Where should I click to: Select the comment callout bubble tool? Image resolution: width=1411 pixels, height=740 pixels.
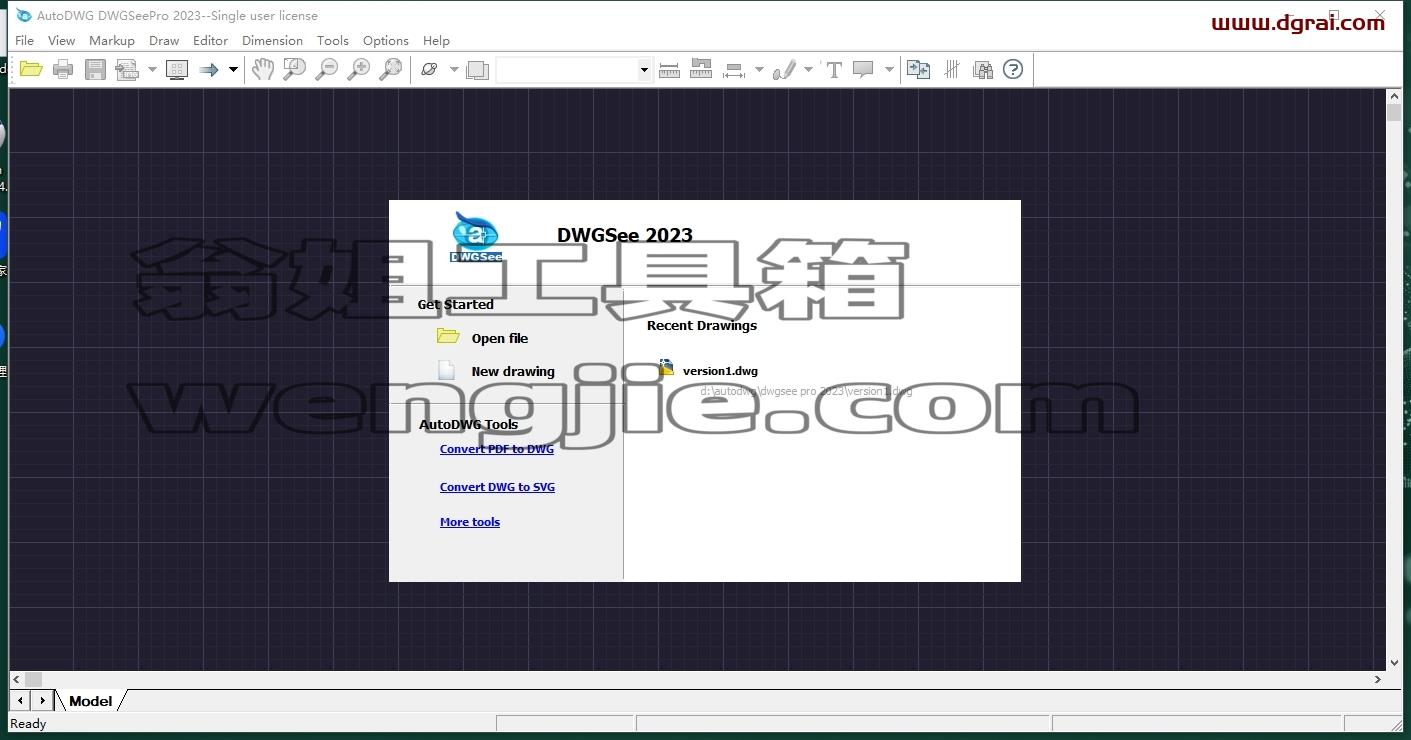[x=863, y=69]
